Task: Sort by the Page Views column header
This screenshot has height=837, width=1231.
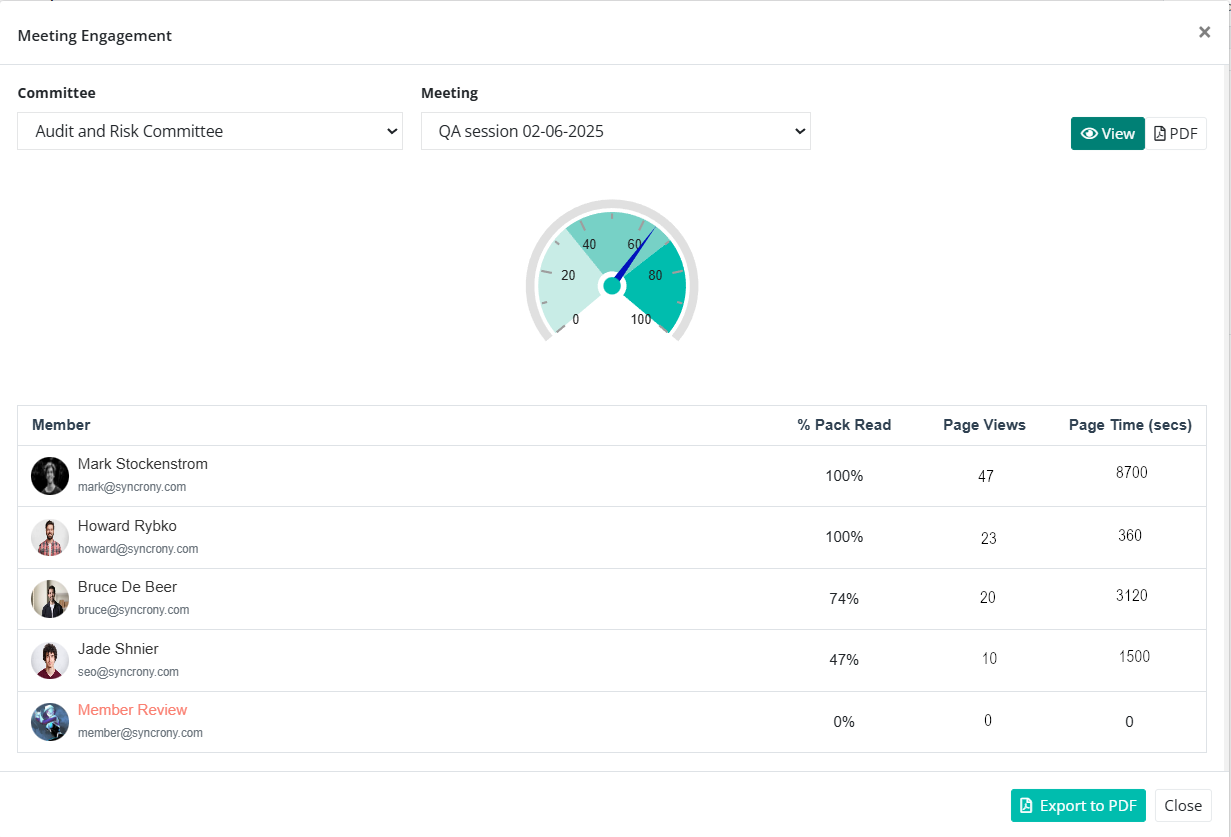Action: click(984, 425)
